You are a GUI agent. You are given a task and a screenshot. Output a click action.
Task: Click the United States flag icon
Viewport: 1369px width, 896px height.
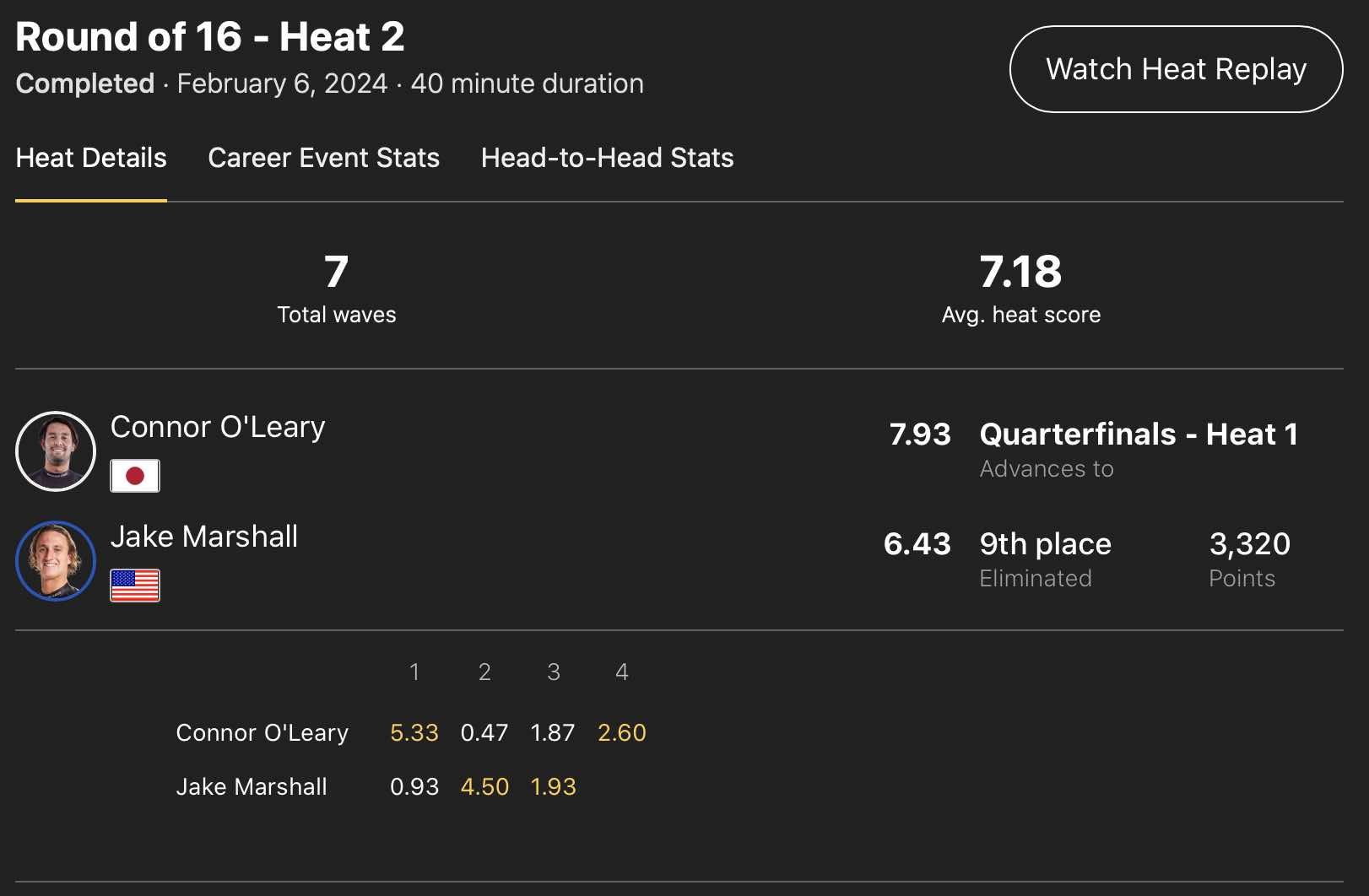click(x=135, y=586)
